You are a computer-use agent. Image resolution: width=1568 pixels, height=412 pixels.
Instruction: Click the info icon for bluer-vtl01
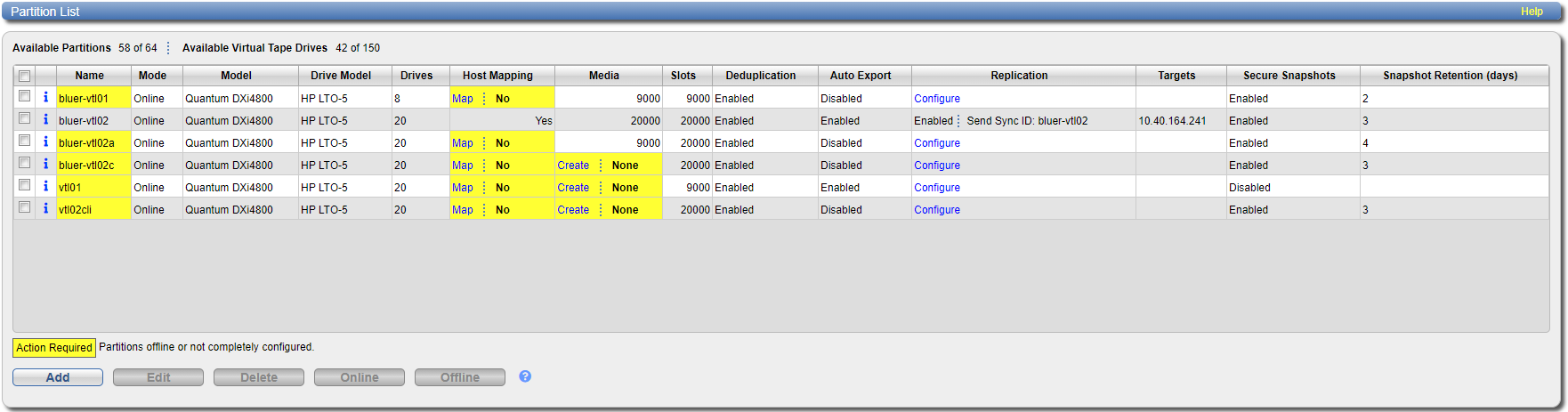(x=46, y=97)
